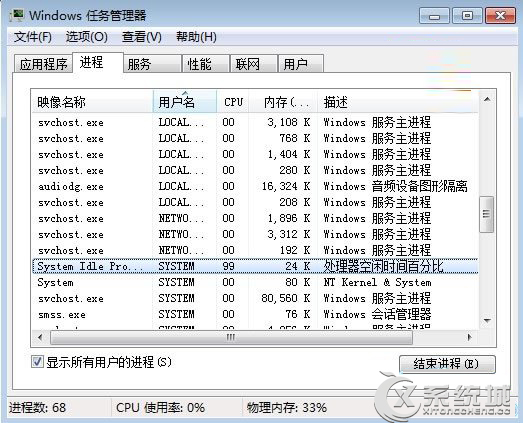This screenshot has width=523, height=423.
Task: Click the horizontal scrollbar left arrow
Action: [40, 337]
